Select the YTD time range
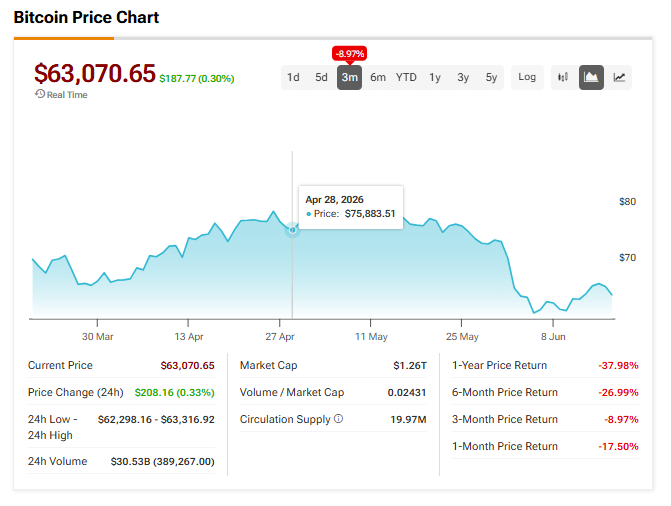671x506 pixels. (x=406, y=77)
